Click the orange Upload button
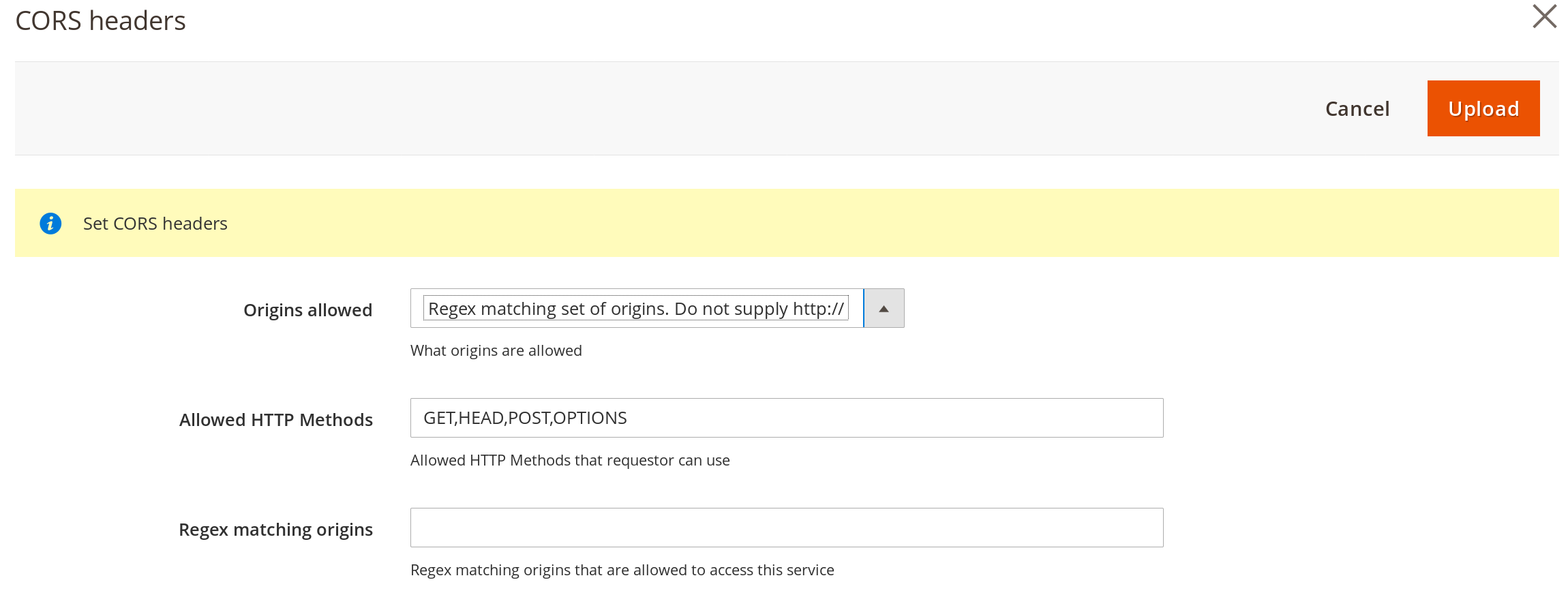The image size is (1568, 593). (x=1483, y=108)
